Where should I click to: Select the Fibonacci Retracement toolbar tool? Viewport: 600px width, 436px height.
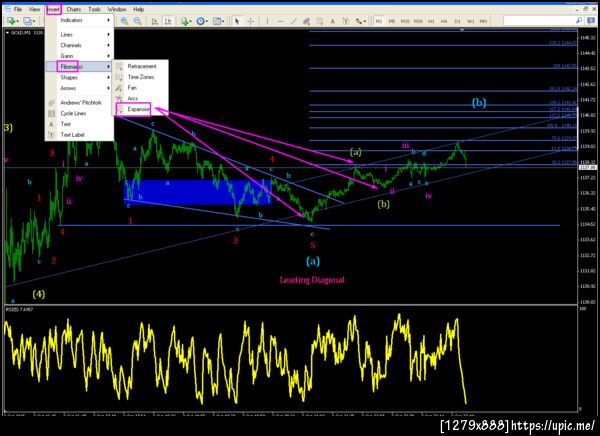(320, 21)
